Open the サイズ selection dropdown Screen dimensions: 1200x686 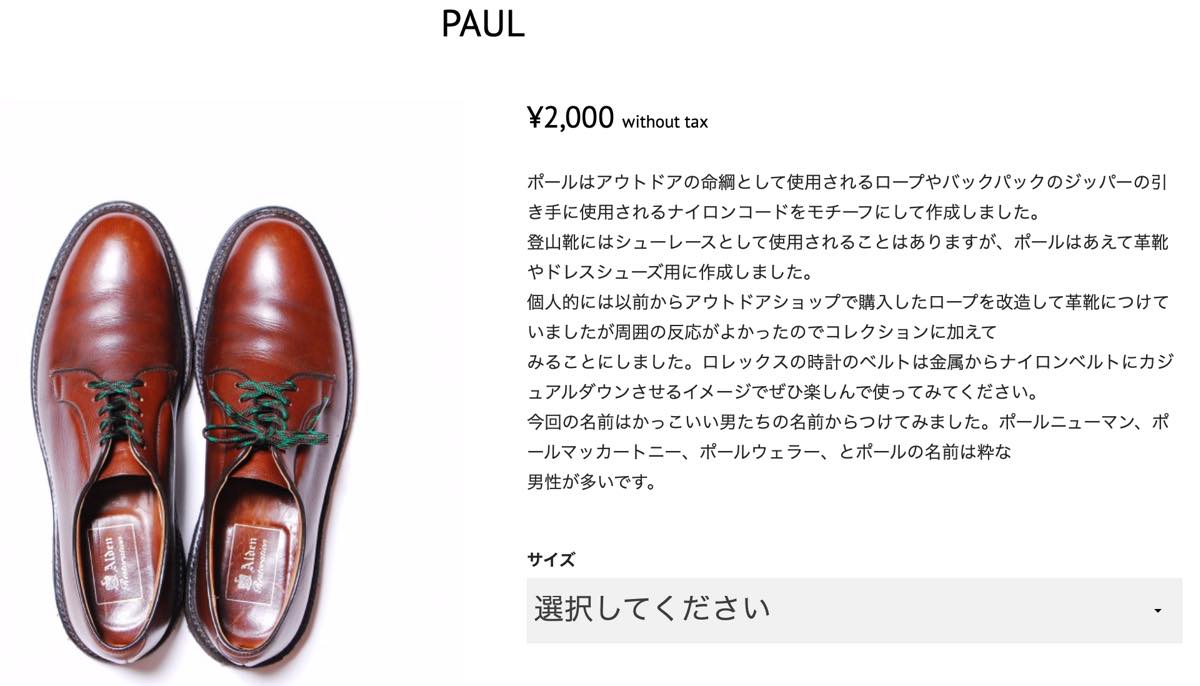(x=853, y=610)
